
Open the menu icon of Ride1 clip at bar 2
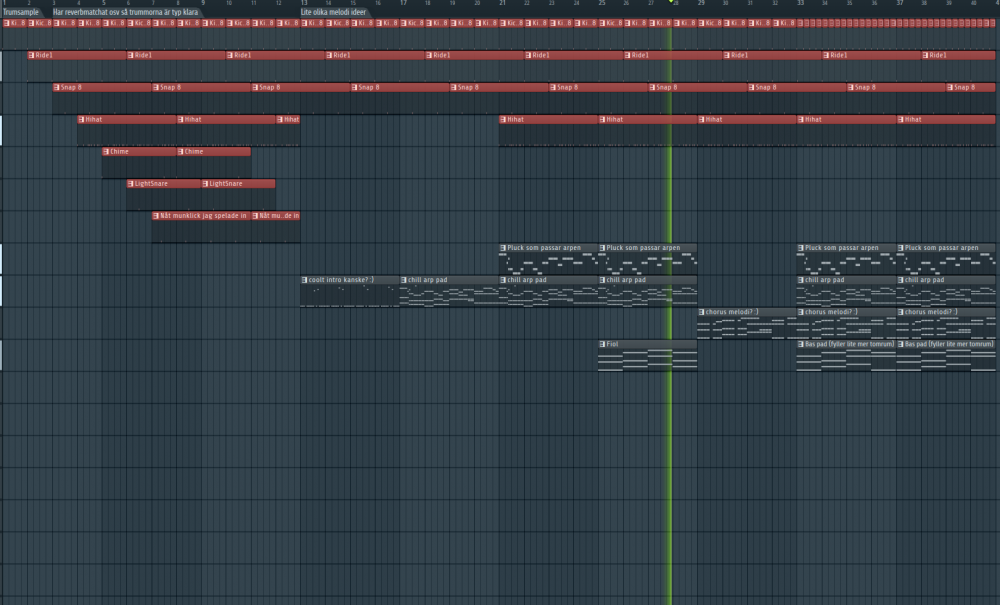tap(31, 55)
